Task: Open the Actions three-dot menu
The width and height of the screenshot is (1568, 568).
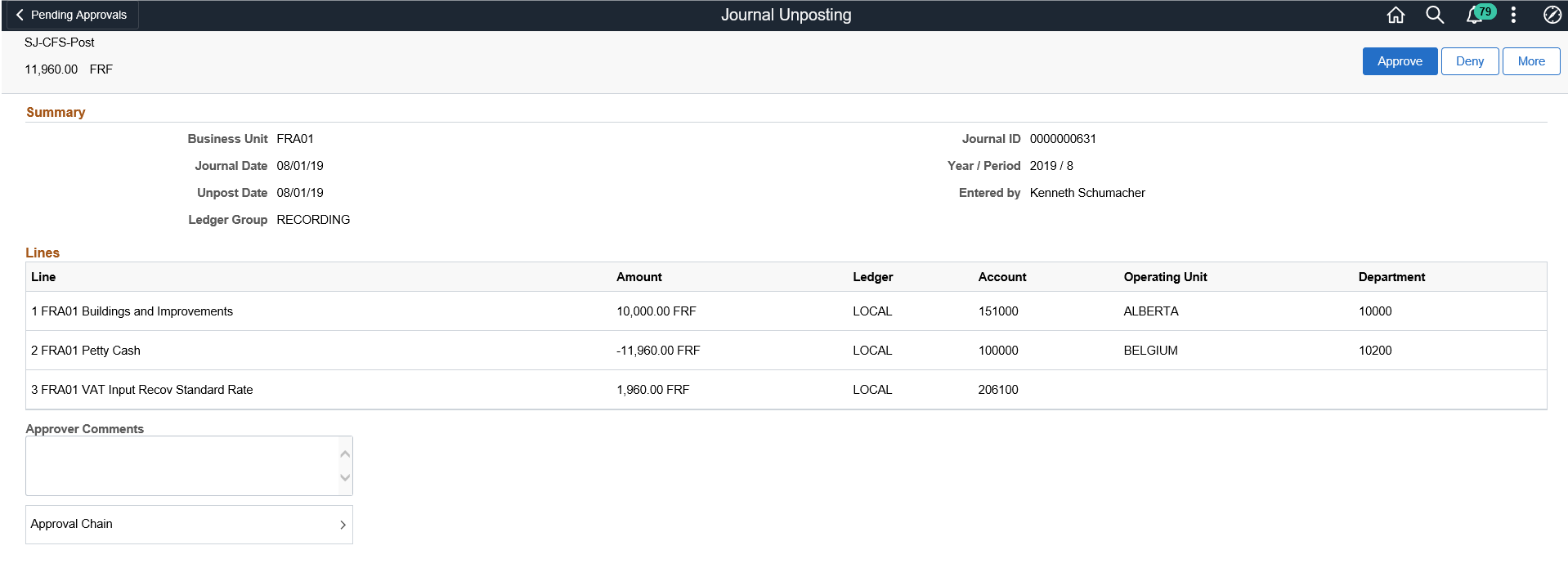Action: pyautogui.click(x=1513, y=15)
